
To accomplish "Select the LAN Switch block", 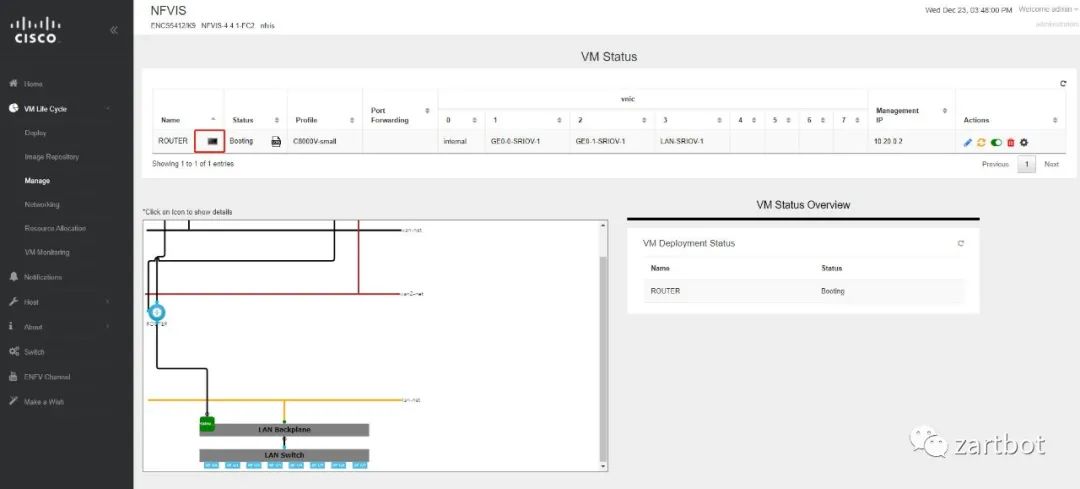I will [284, 455].
